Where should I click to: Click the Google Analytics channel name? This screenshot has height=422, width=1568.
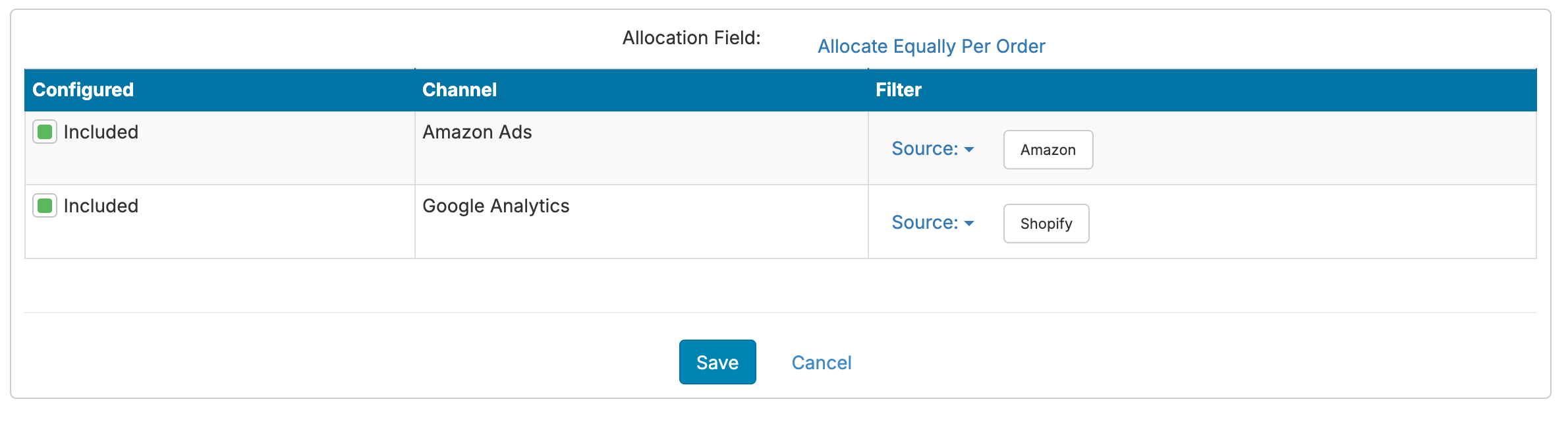[x=495, y=206]
